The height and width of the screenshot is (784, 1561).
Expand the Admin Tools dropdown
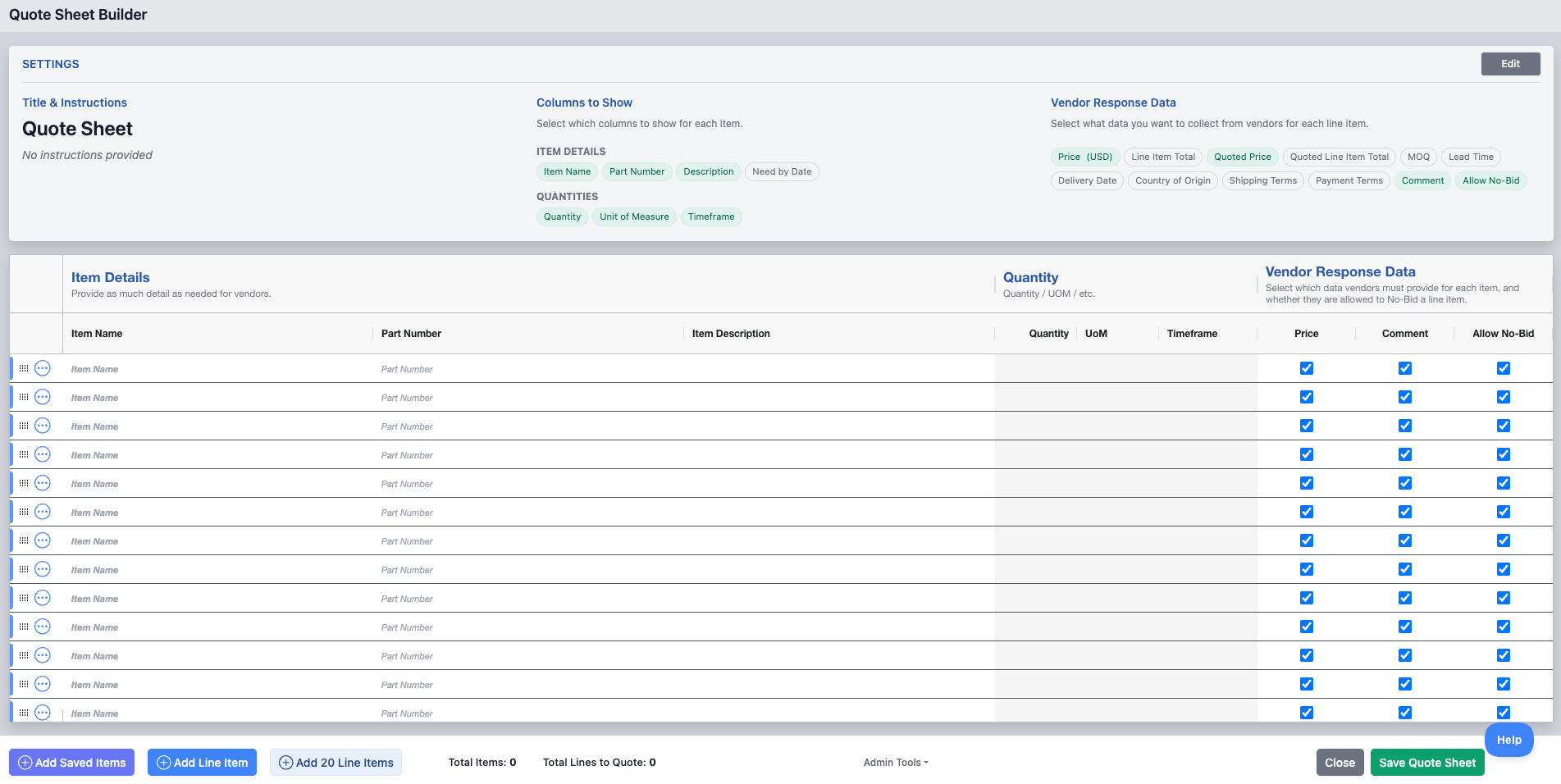895,763
